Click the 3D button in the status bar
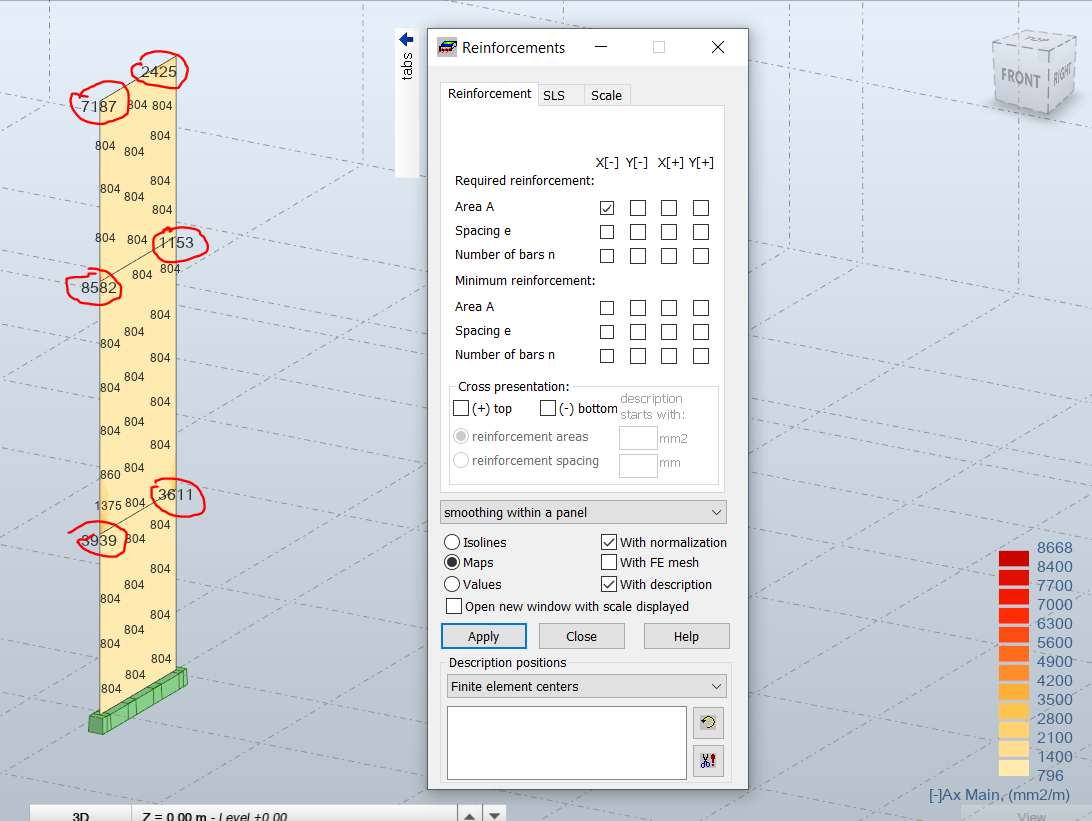This screenshot has height=821, width=1092. coord(79,816)
